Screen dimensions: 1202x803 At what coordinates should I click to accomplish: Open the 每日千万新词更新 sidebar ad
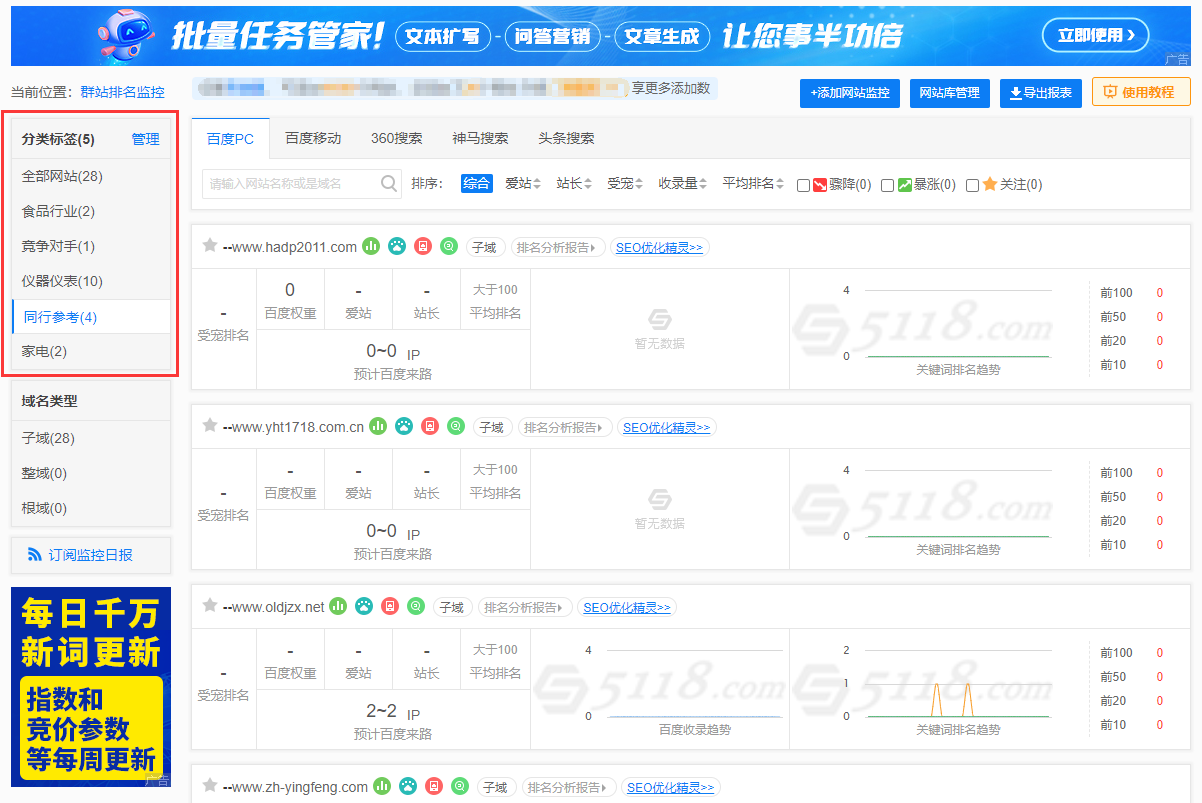click(x=91, y=686)
